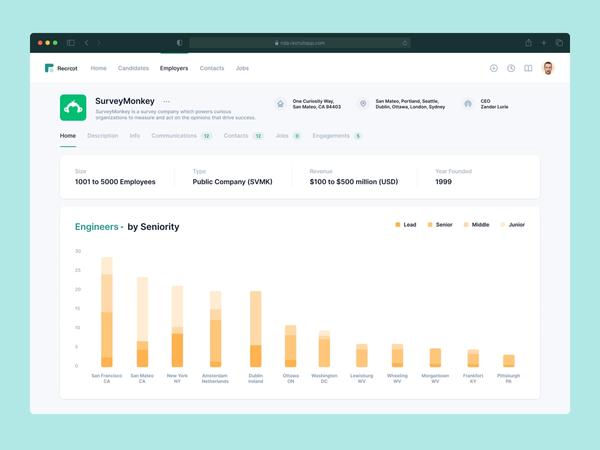This screenshot has height=450, width=600.
Task: Click the 'One Curiosity Way' address text
Action: [313, 101]
